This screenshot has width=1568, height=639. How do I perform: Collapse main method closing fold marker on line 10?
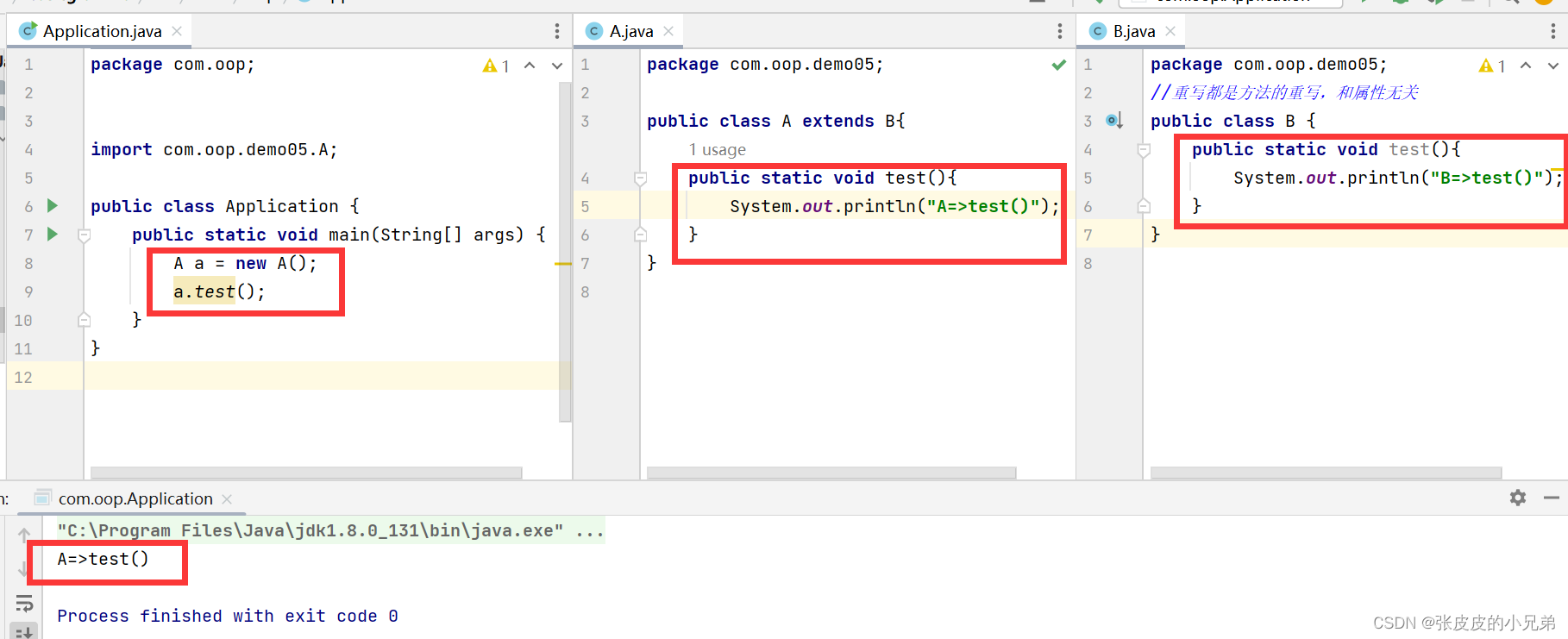[x=85, y=320]
